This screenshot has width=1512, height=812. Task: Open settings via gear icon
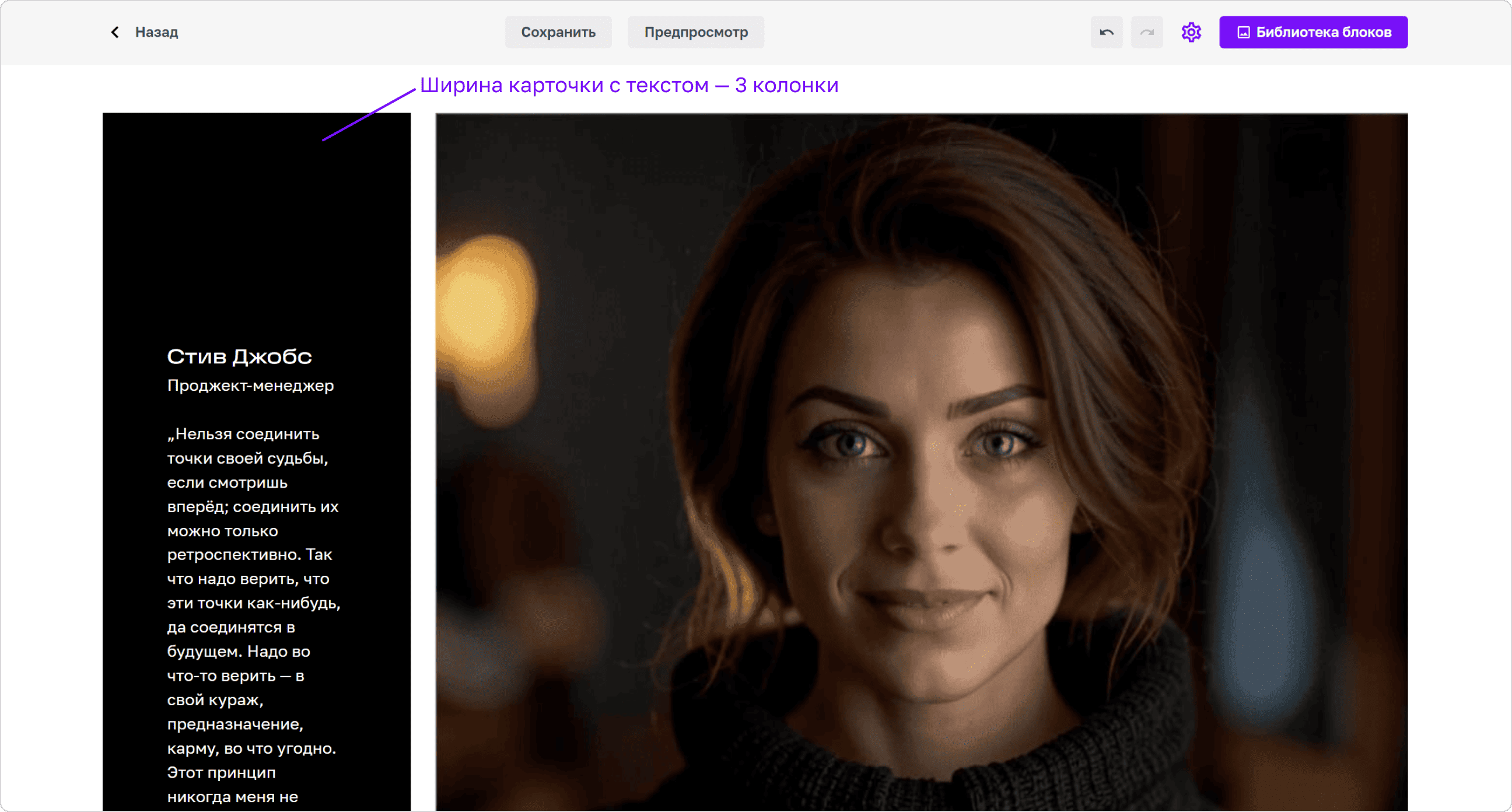[1191, 32]
